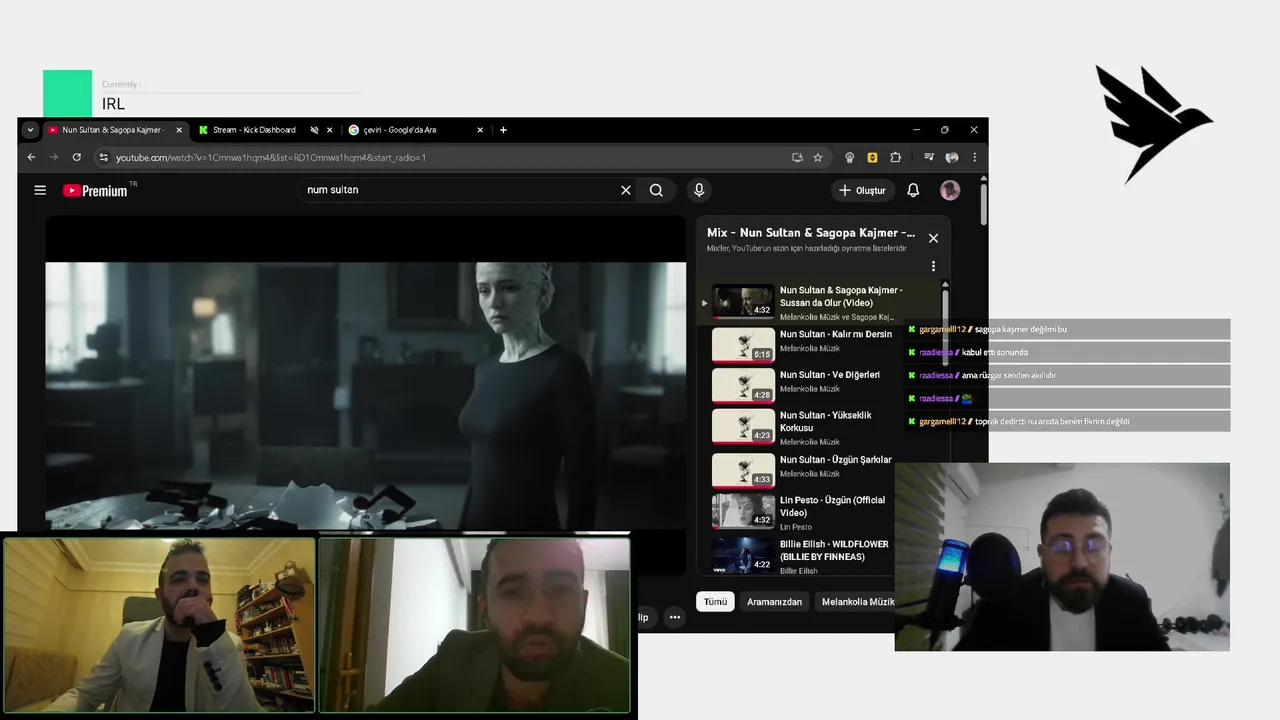
Task: Click the Mix - Nun Sultan & Sagopa Kajmer title
Action: pos(811,233)
